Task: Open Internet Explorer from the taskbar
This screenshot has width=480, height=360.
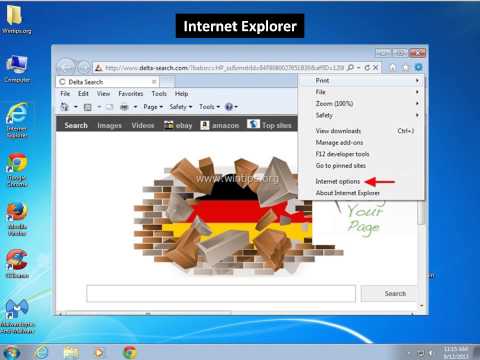Action: tap(42, 352)
